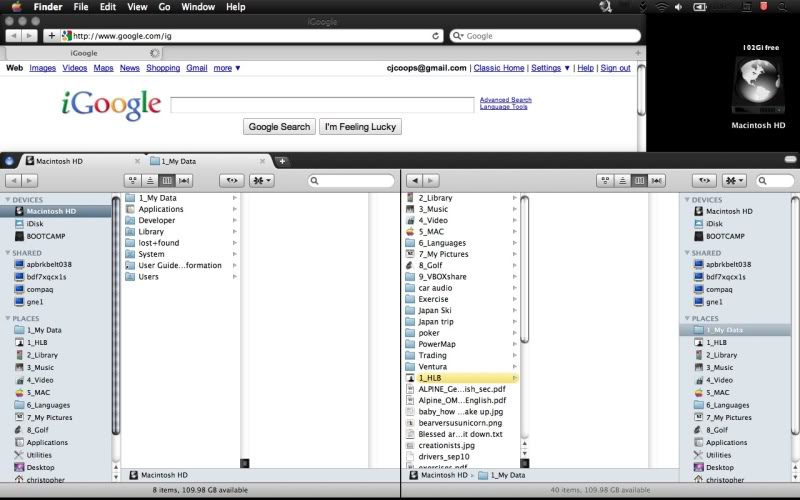This screenshot has height=500, width=800.
Task: Click the right pane file list scrollbar
Action: pyautogui.click(x=524, y=269)
